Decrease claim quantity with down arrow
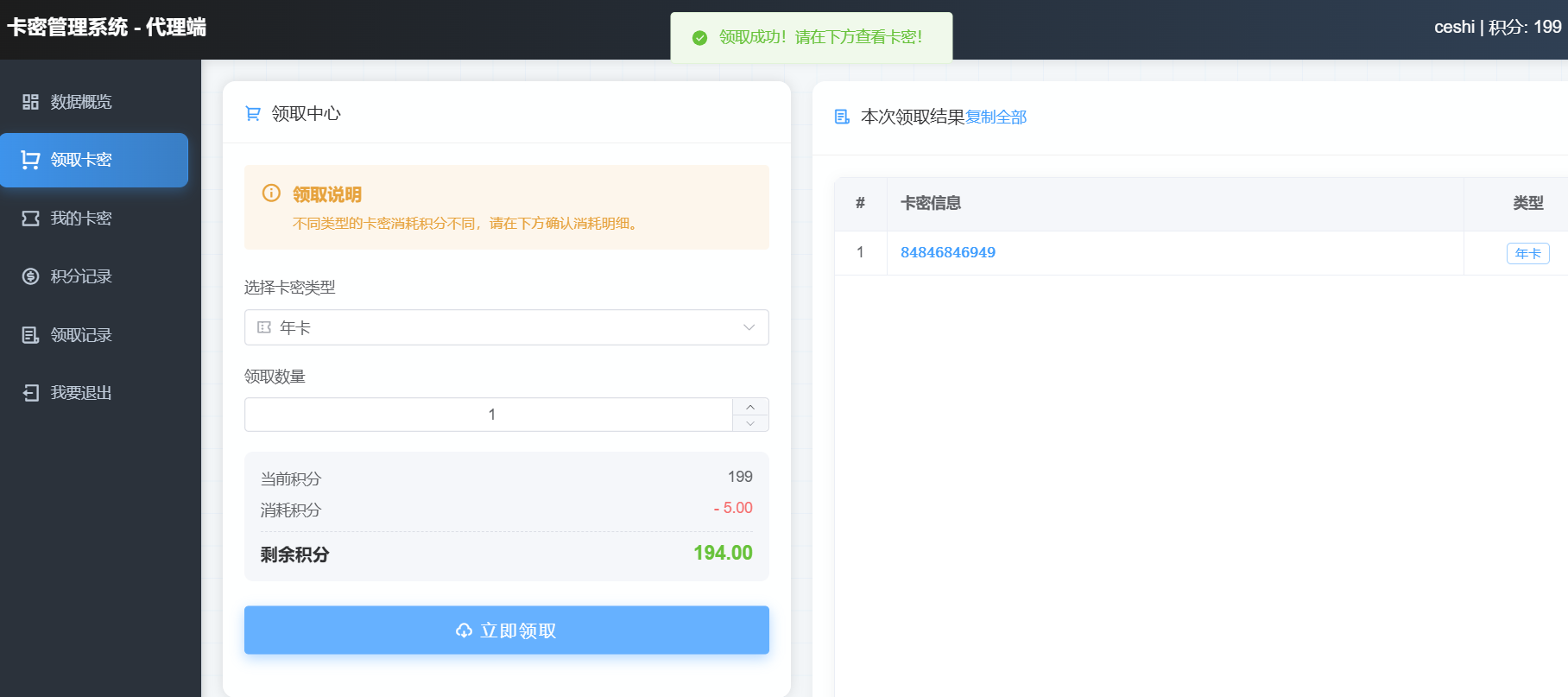This screenshot has height=697, width=1568. (x=750, y=423)
